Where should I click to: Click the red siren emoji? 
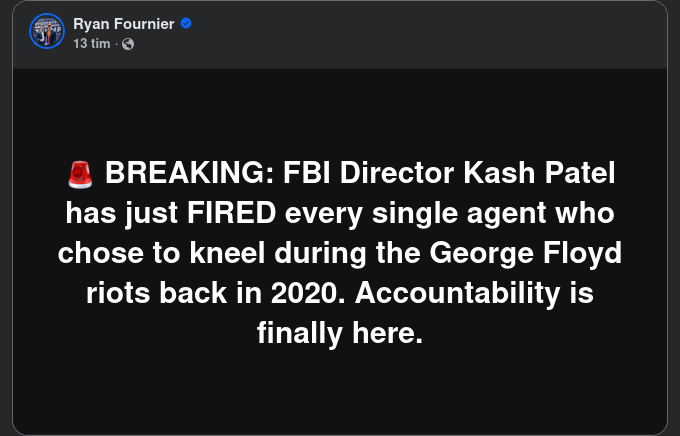tap(80, 175)
